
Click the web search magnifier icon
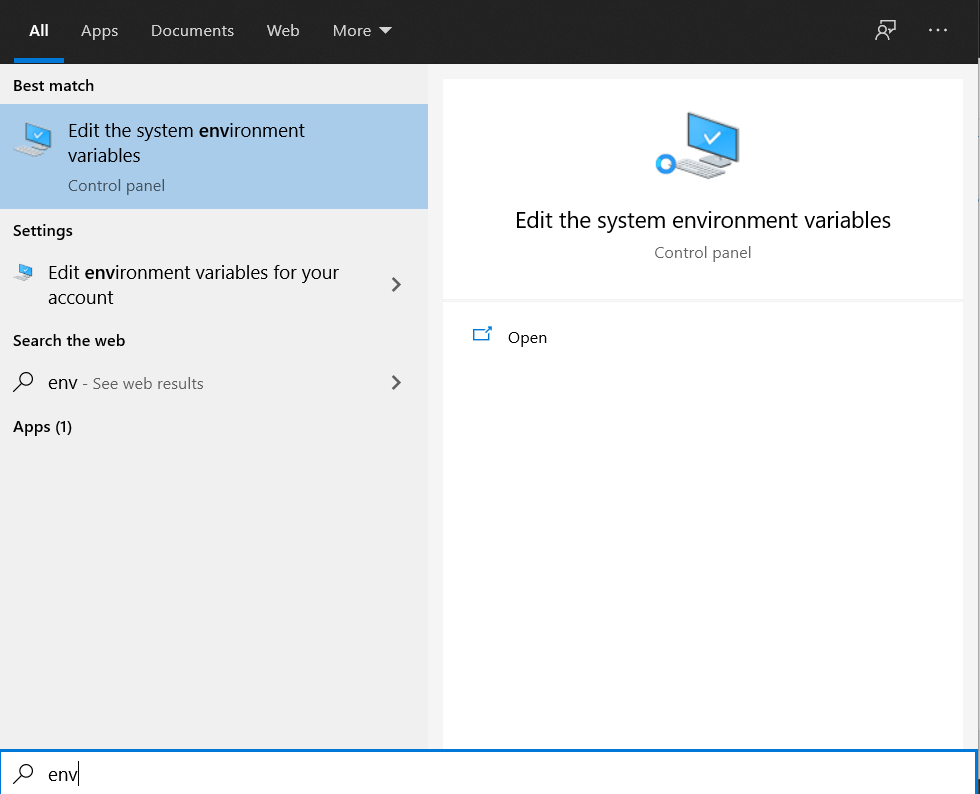(23, 383)
